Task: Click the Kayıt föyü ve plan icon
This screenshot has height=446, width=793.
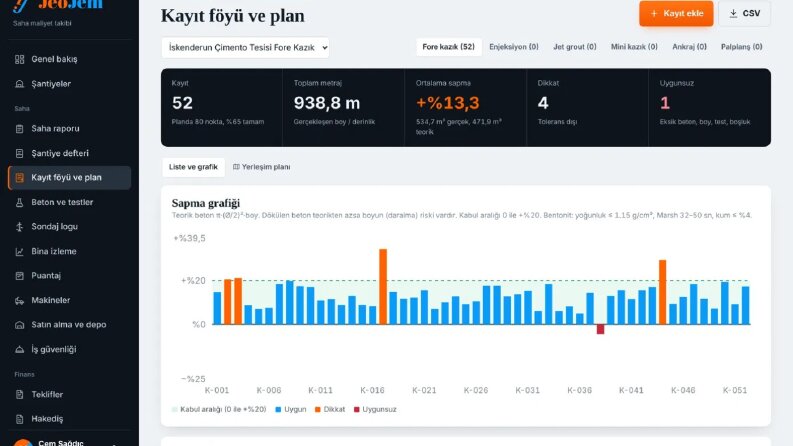Action: [19, 177]
